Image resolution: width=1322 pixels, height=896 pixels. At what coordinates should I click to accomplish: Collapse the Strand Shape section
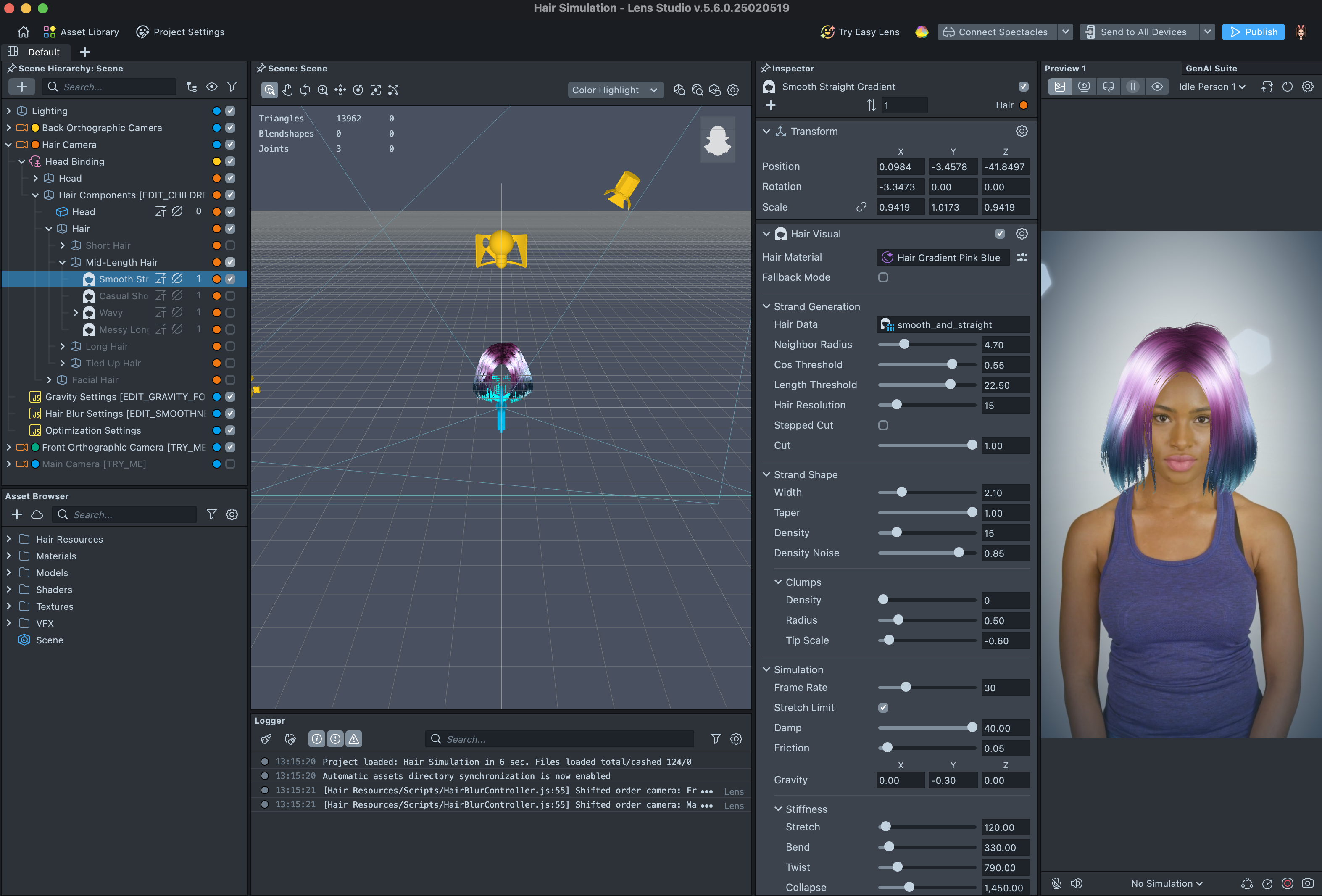[767, 474]
